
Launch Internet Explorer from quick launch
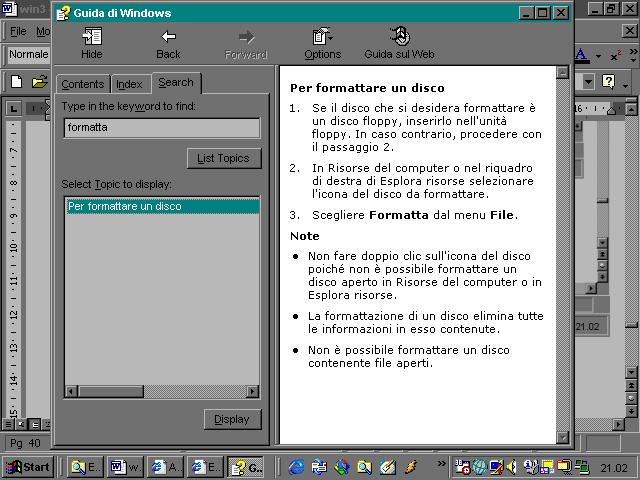click(x=297, y=467)
